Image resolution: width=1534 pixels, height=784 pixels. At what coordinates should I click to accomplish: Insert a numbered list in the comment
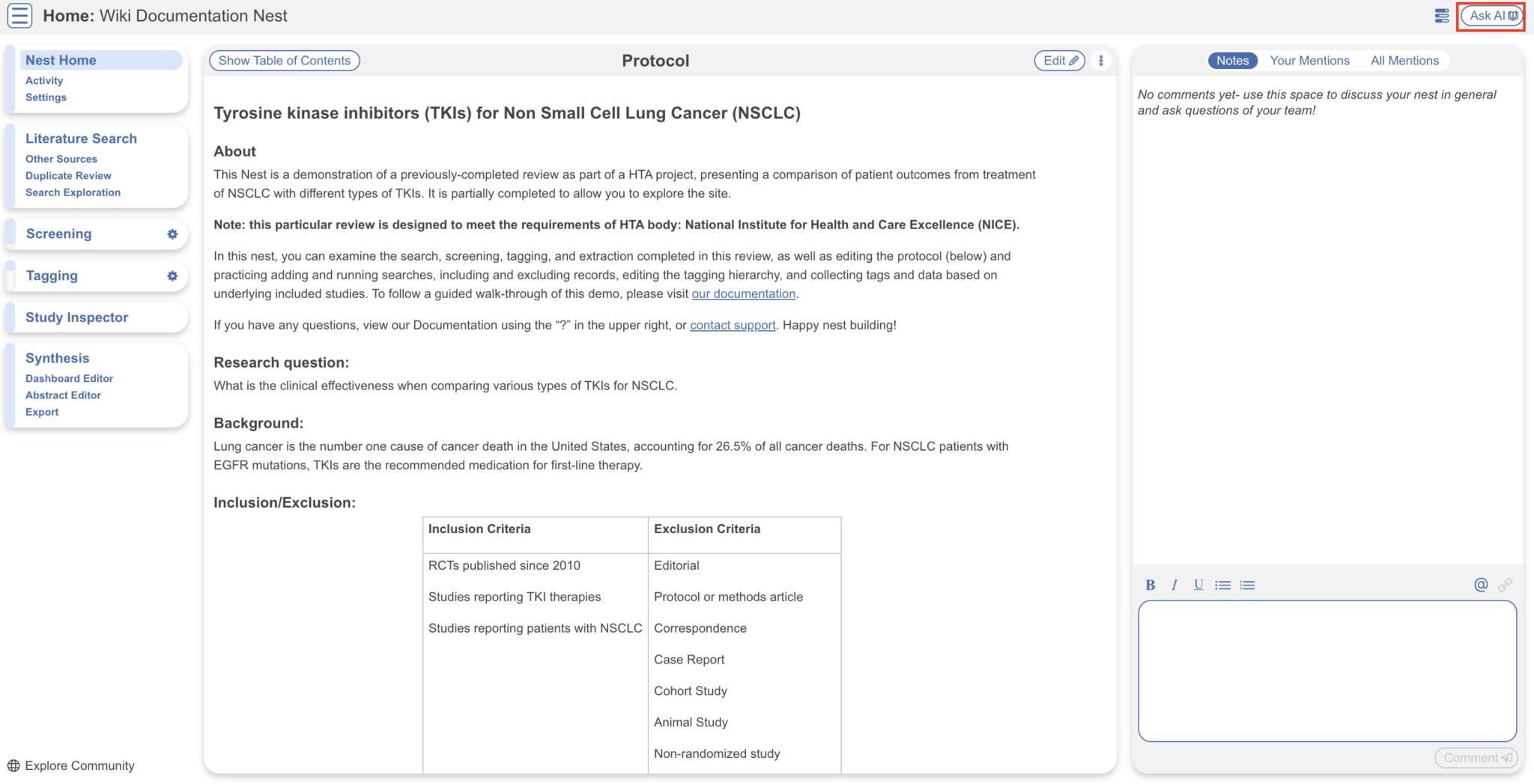point(1246,585)
